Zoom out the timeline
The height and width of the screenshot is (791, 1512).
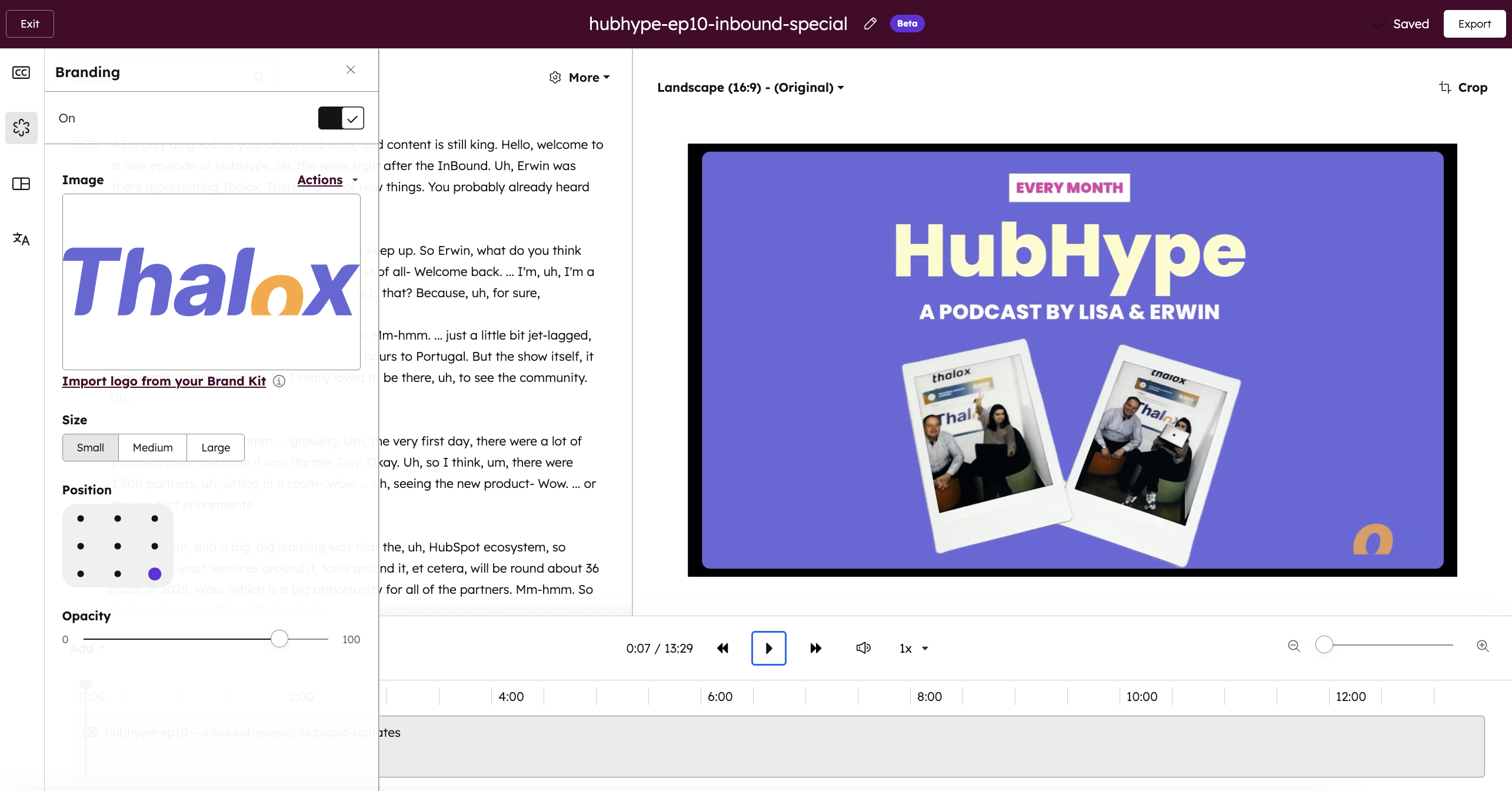tap(1294, 646)
